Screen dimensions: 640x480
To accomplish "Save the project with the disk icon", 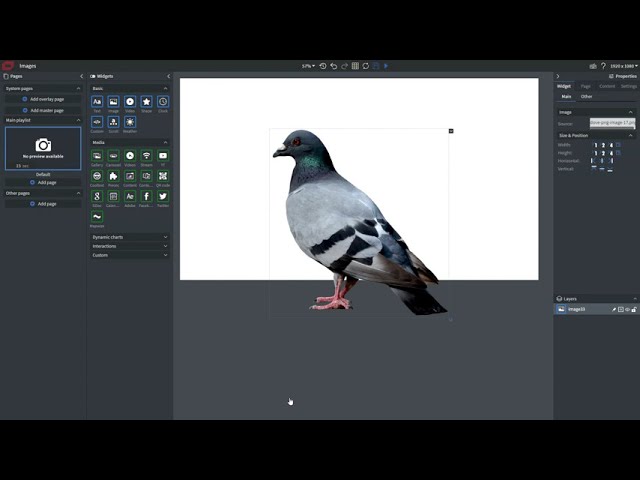I will tap(376, 66).
